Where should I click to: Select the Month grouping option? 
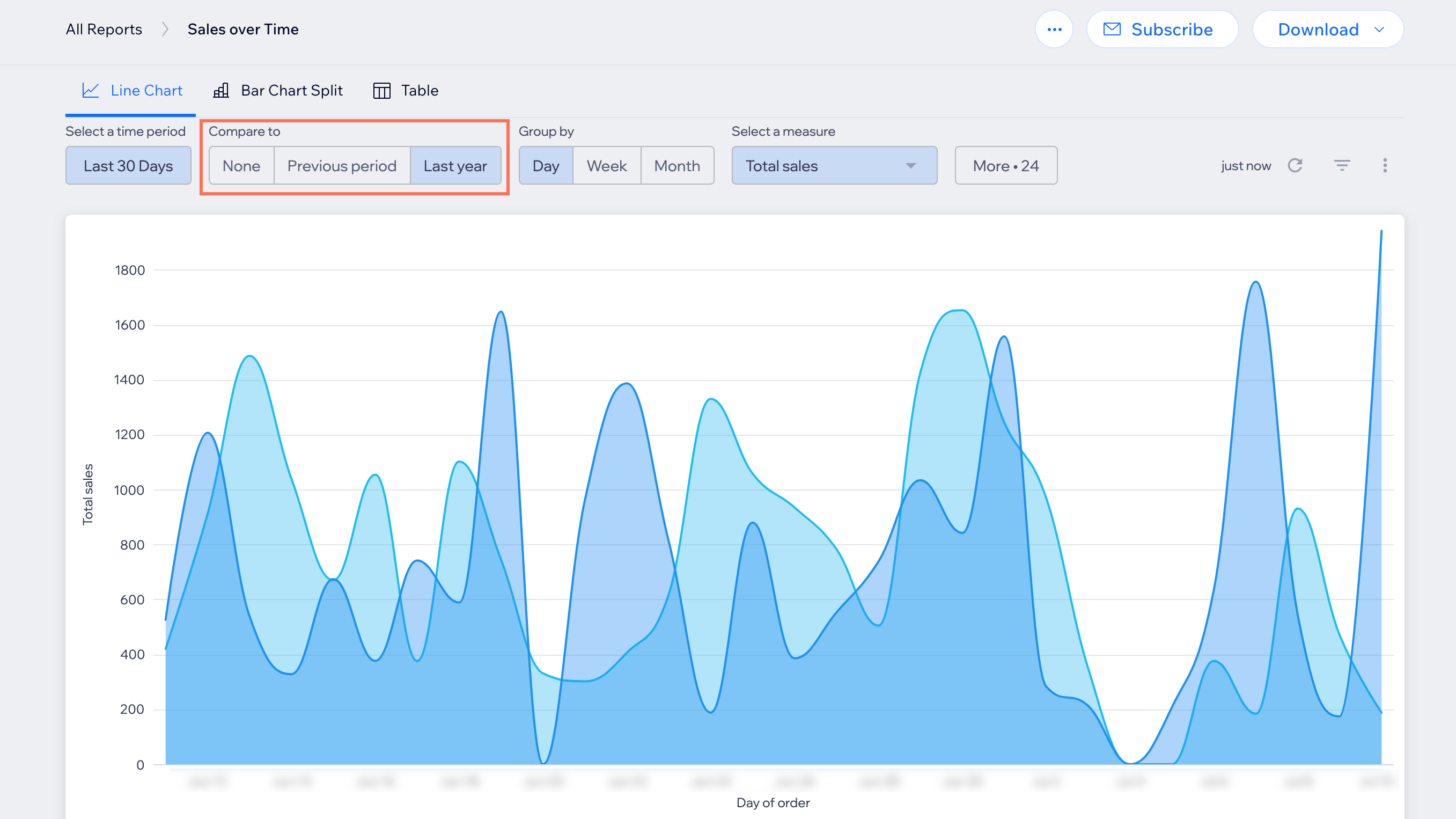click(676, 166)
